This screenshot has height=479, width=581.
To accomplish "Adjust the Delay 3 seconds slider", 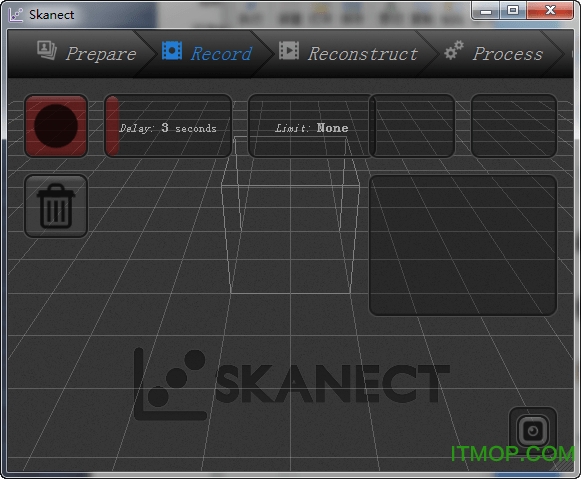I will [168, 126].
